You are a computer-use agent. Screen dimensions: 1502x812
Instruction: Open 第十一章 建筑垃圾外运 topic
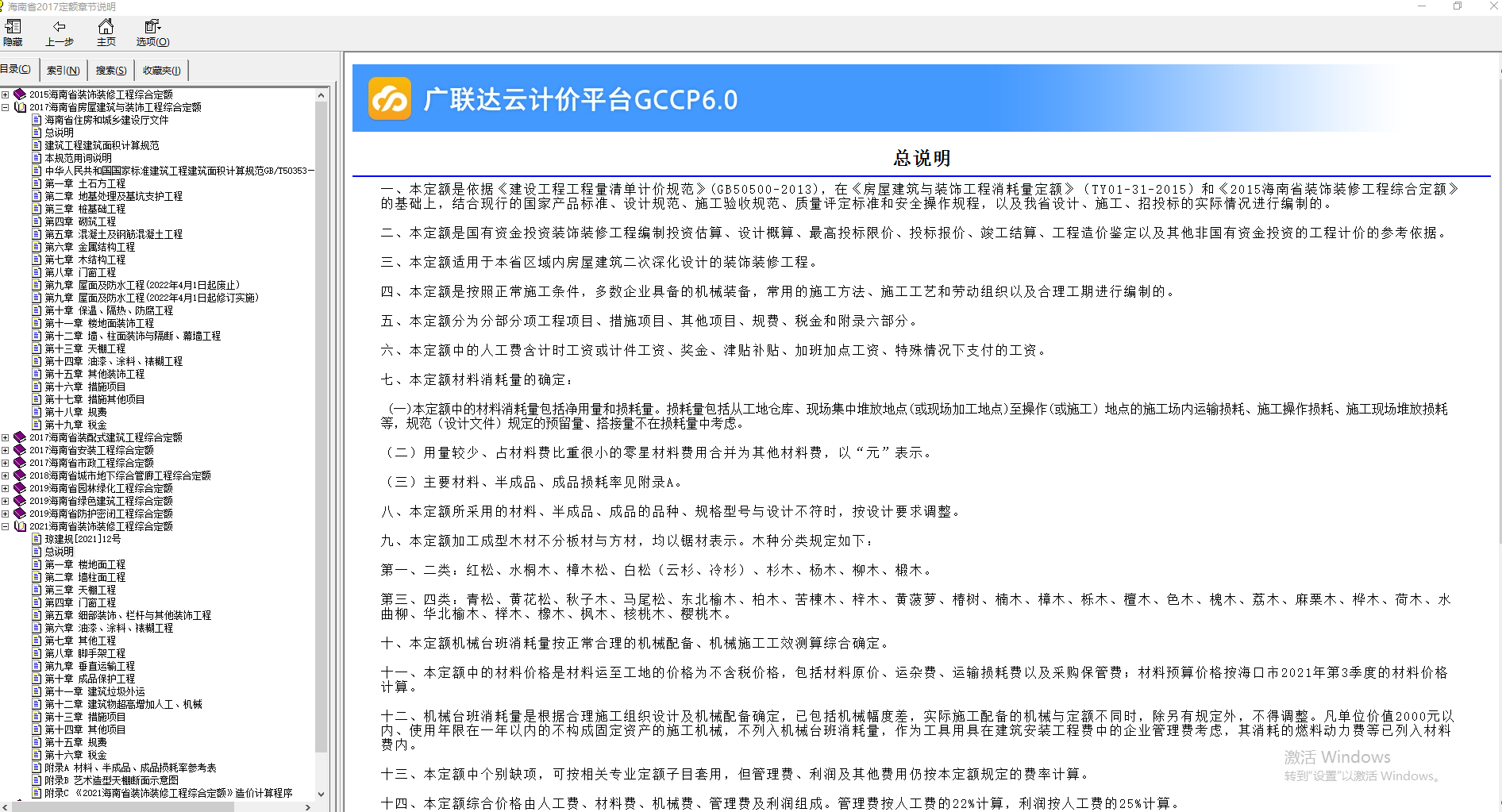[x=94, y=691]
